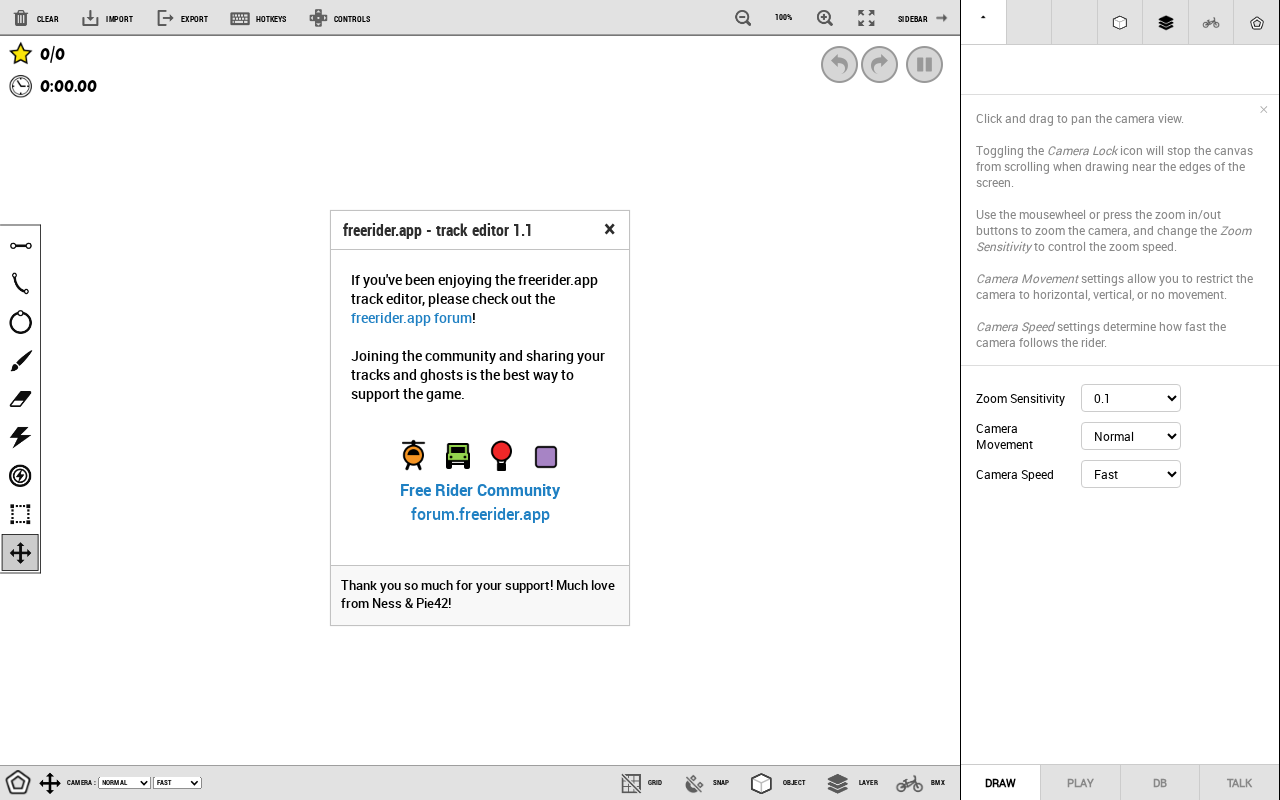Screen dimensions: 1280x800
Task: Open the Free Rider Community link
Action: pos(480,490)
